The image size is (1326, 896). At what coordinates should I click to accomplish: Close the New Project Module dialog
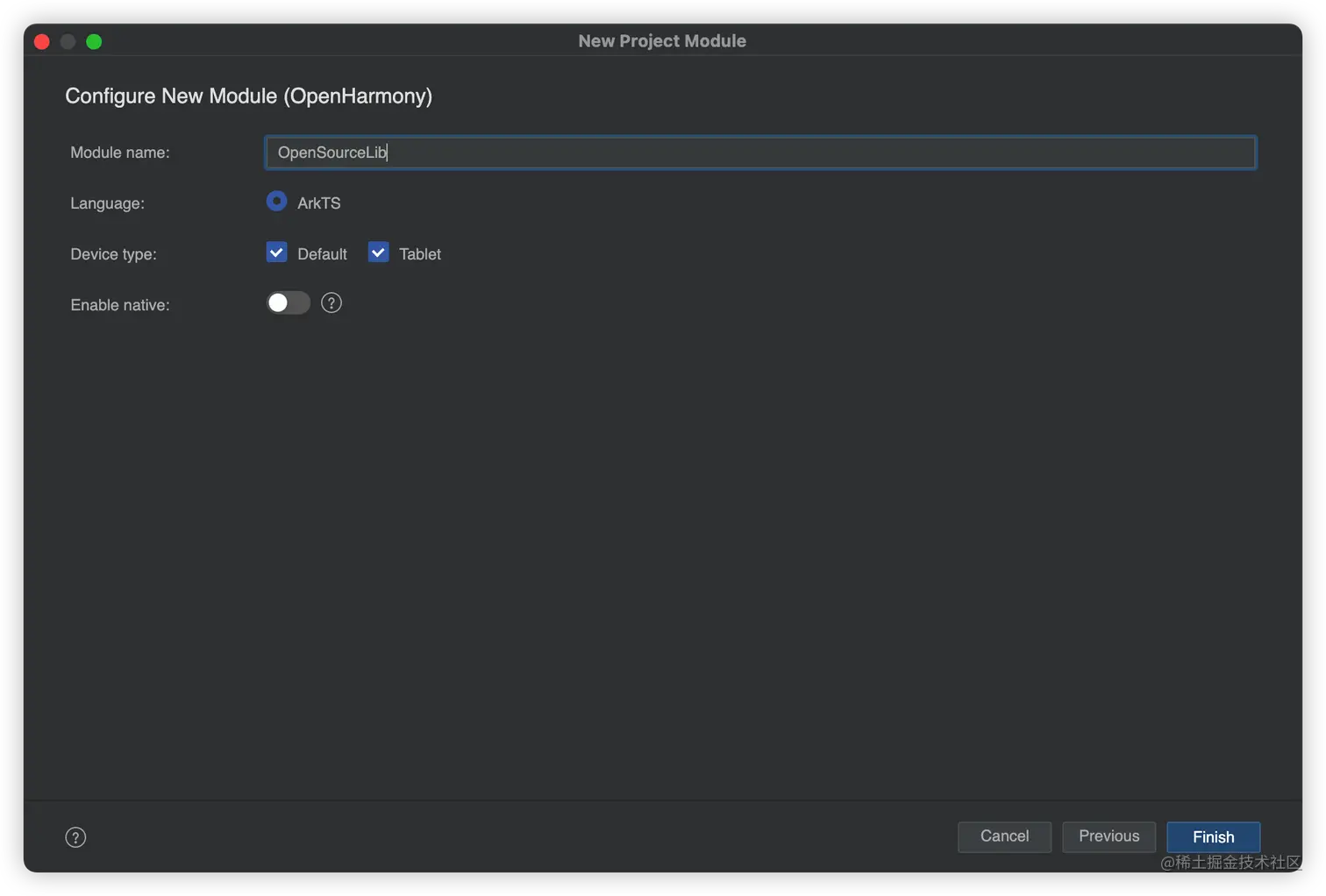[41, 42]
